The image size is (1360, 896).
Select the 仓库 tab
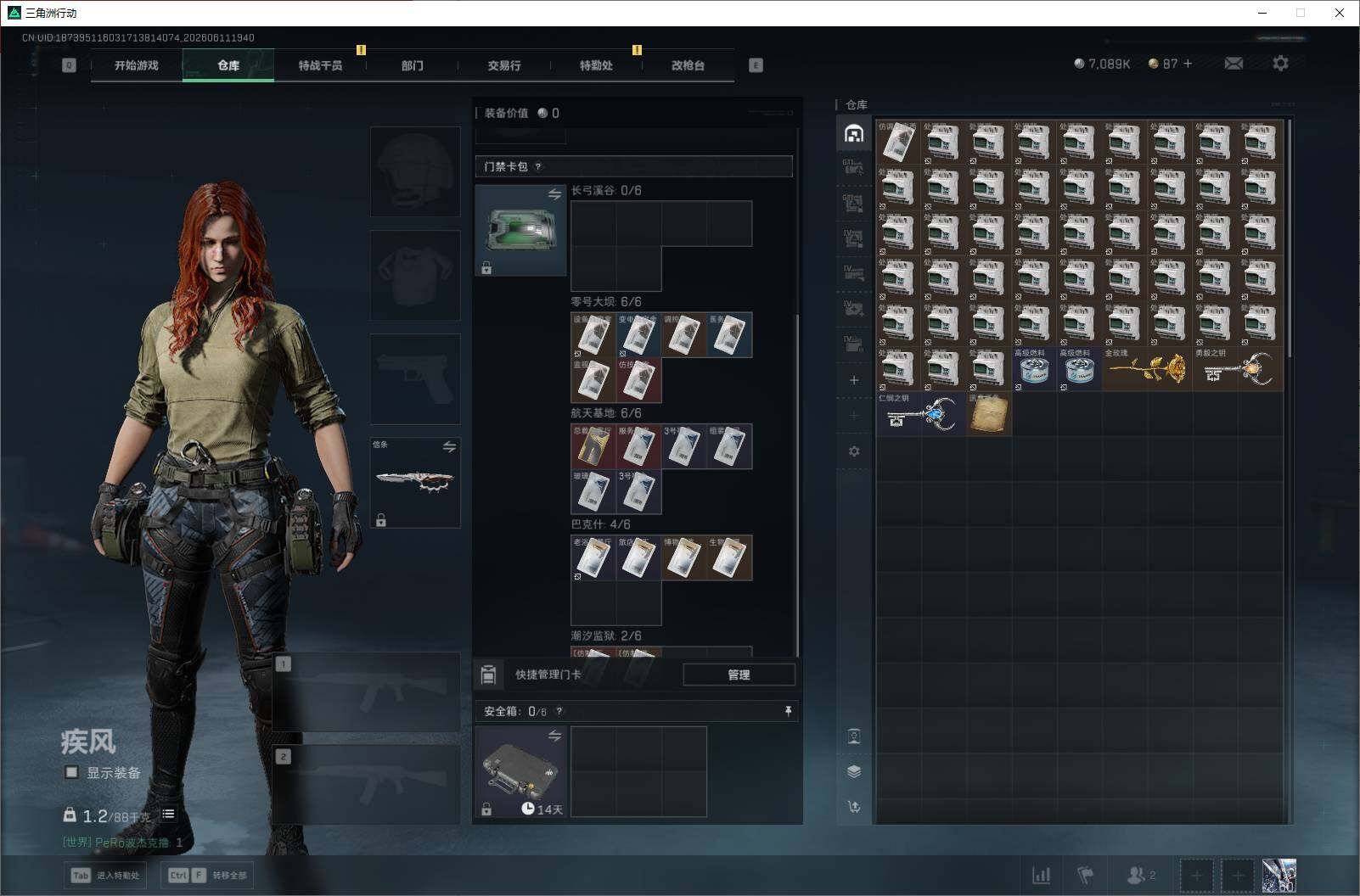coord(228,65)
